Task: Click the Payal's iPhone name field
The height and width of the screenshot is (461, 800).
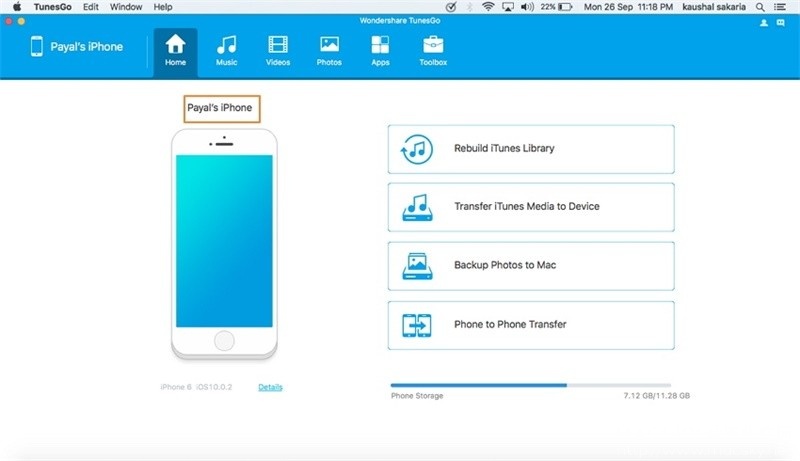Action: tap(222, 109)
